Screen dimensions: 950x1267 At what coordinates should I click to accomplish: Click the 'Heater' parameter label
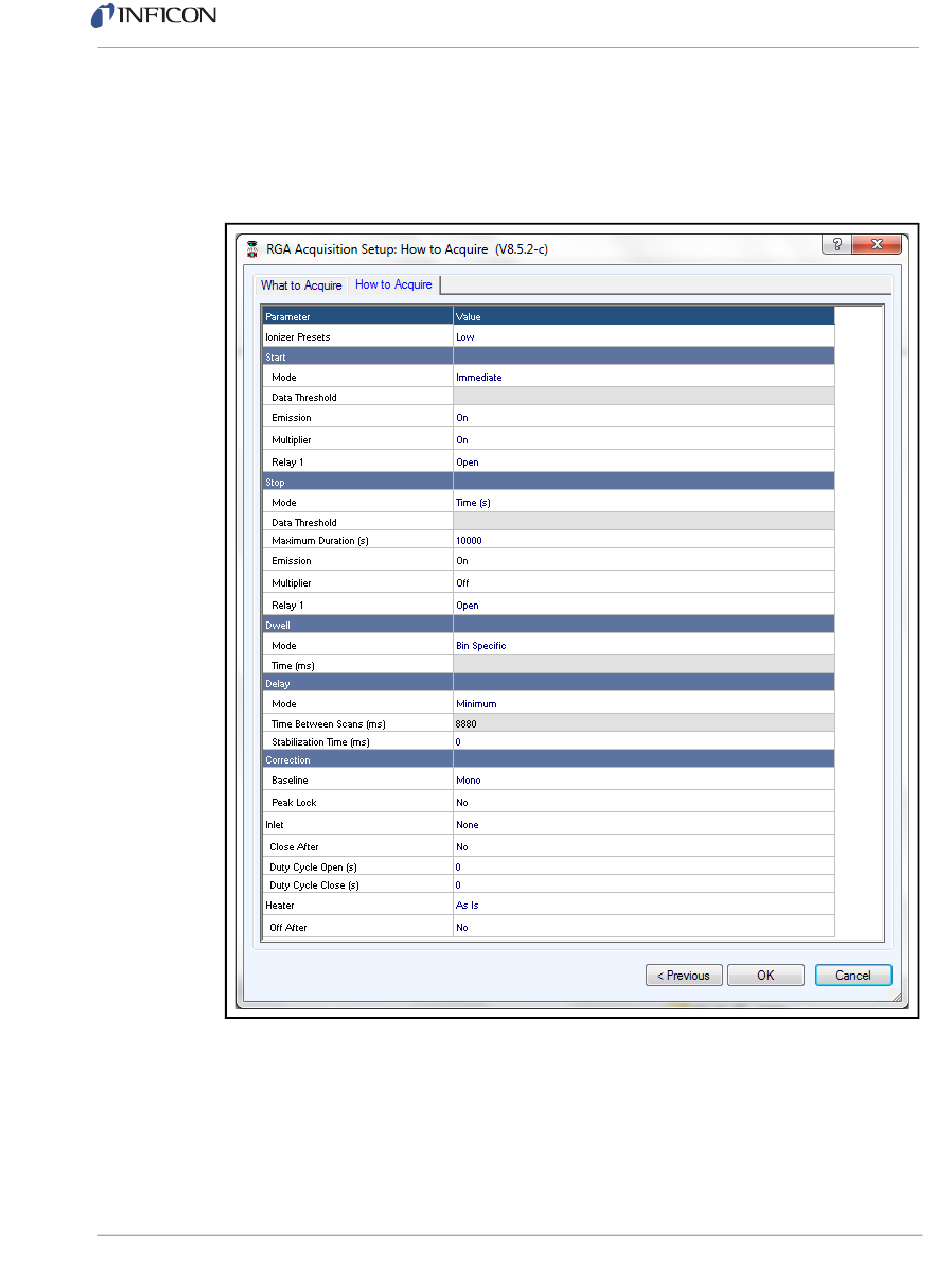click(278, 904)
